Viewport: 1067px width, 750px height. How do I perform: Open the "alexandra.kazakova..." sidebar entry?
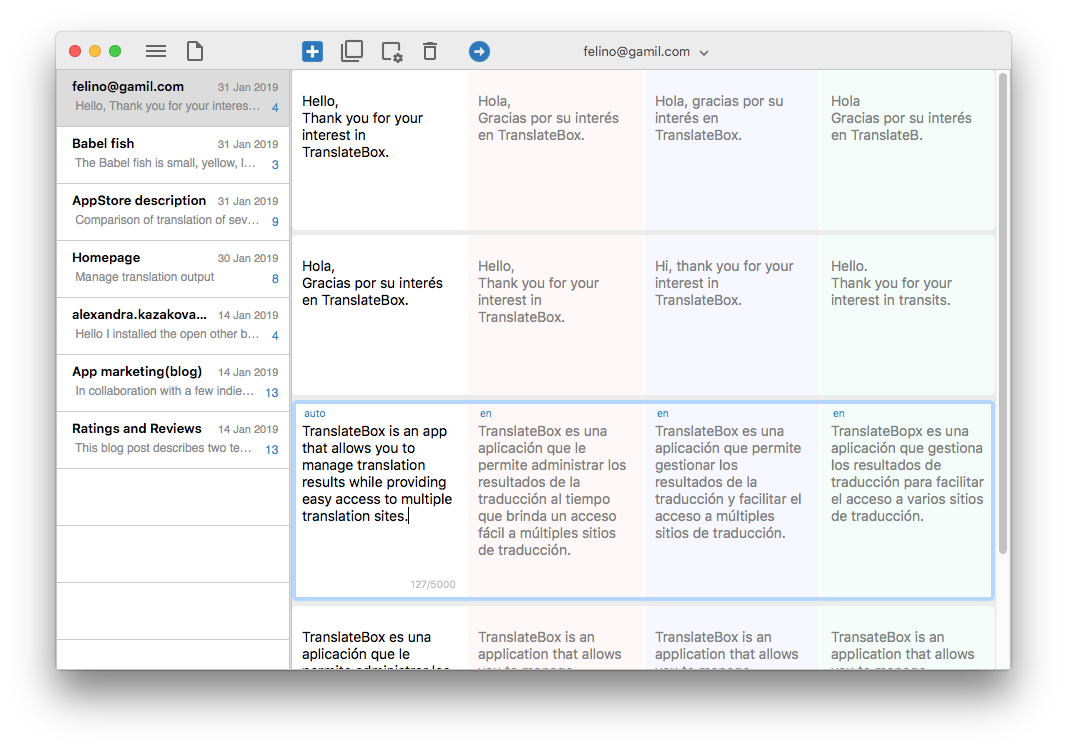tap(174, 326)
